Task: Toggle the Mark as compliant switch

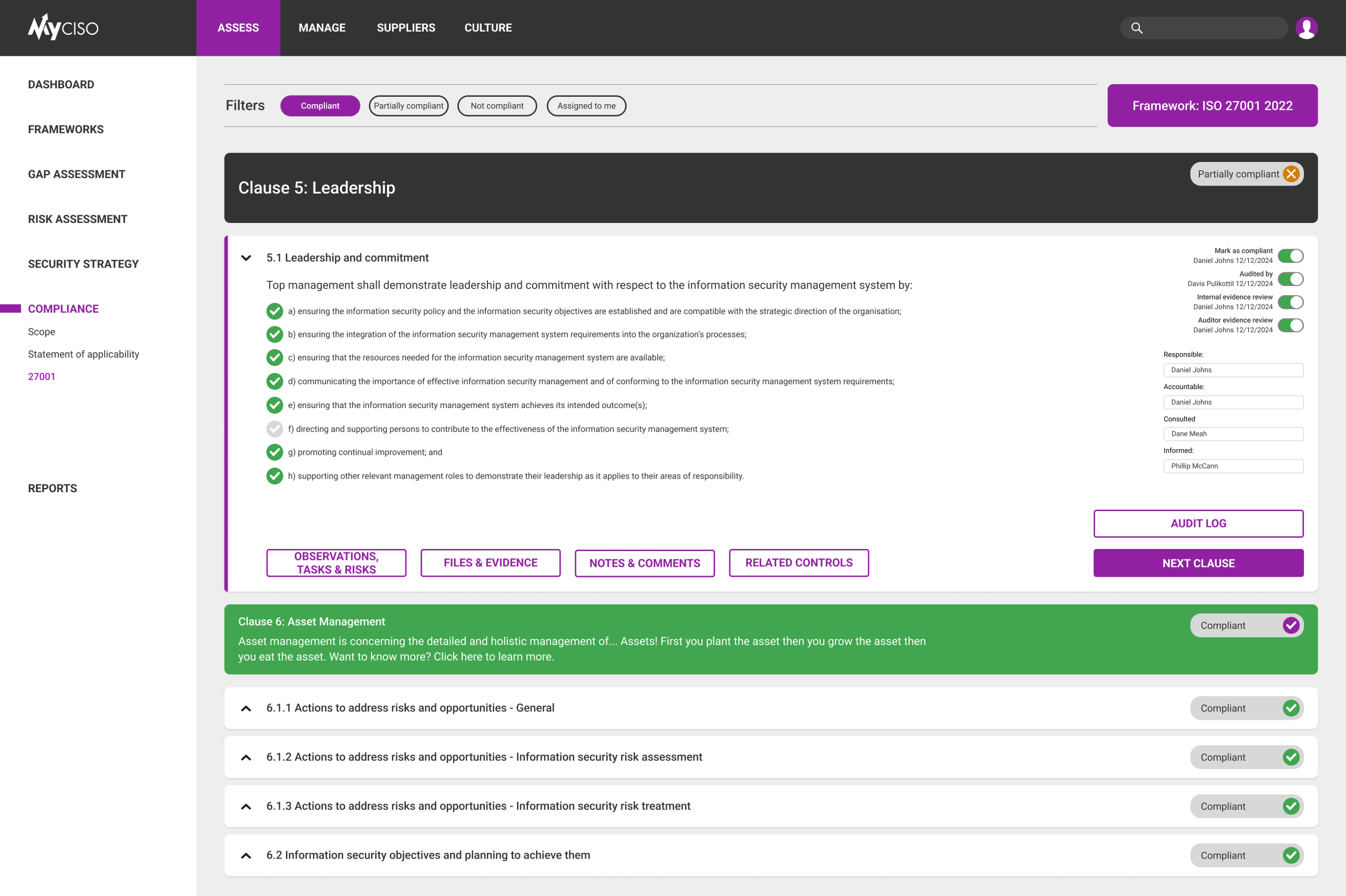Action: [1290, 256]
